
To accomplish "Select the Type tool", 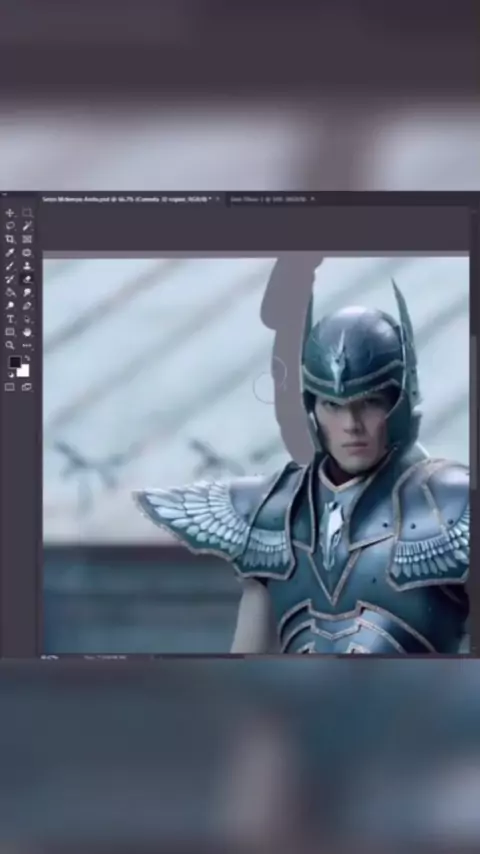I will point(10,319).
